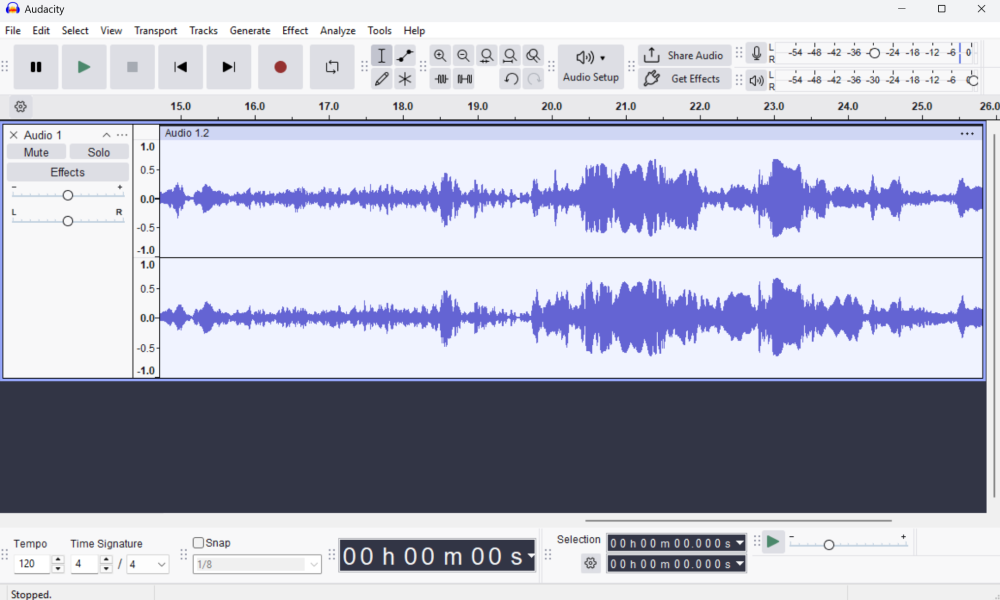Close the Audio 1 track
Screen dimensions: 1000x600
click(x=13, y=135)
